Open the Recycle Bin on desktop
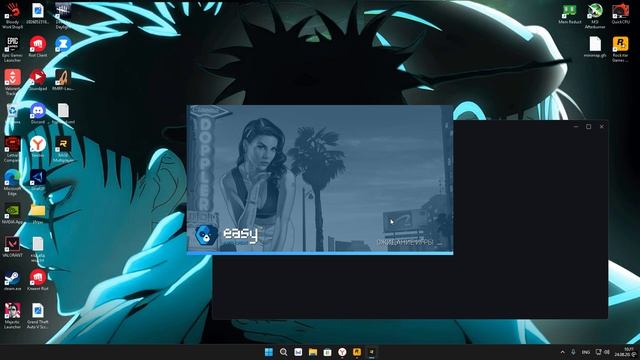640x360 pixels. coord(12,113)
